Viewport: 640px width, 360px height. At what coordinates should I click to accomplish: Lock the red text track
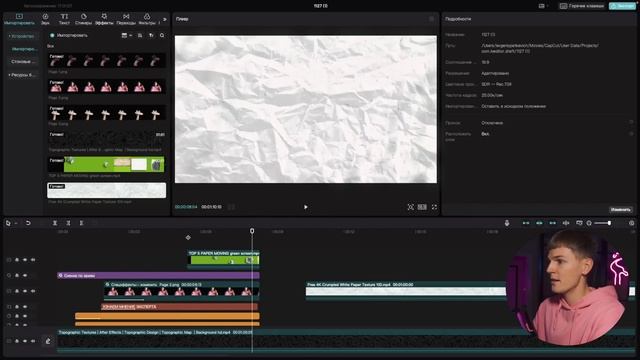17,307
